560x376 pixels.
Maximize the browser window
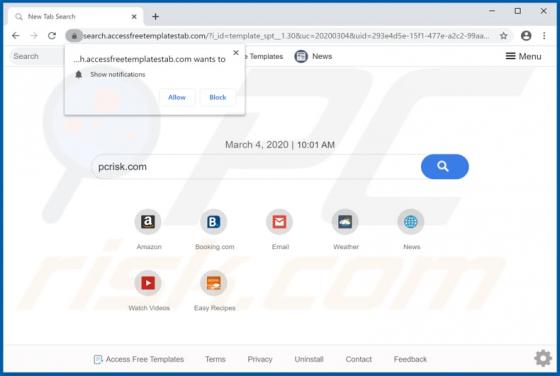click(x=518, y=11)
